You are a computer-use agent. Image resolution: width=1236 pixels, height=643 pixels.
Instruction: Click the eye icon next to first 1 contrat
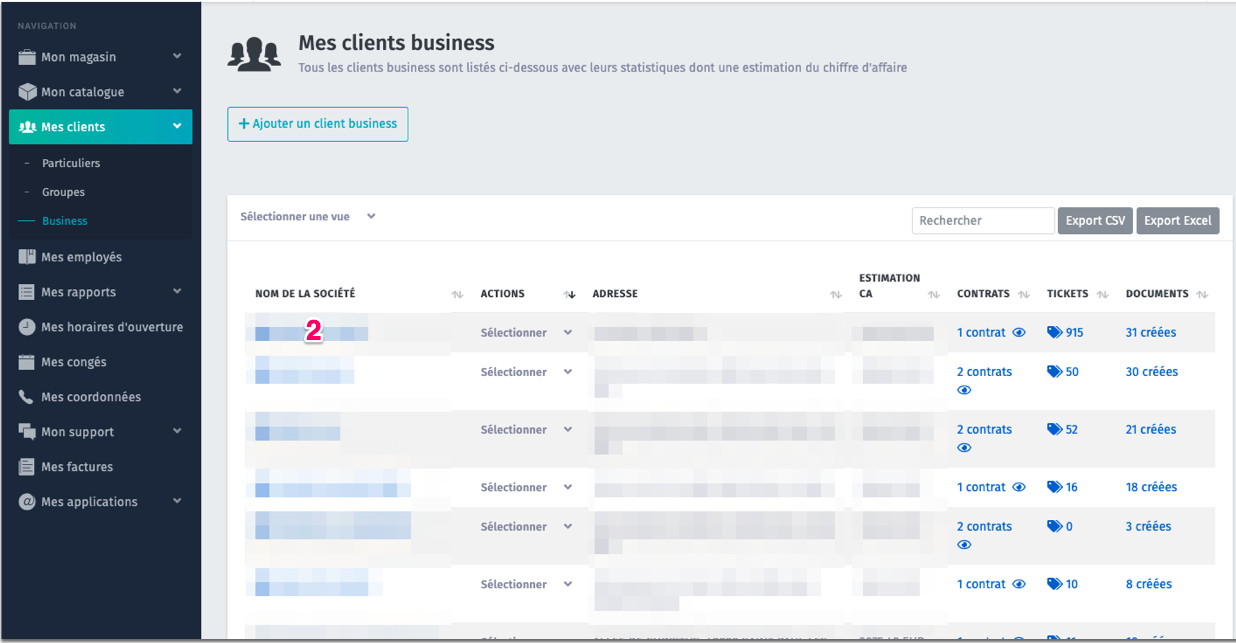(1019, 333)
